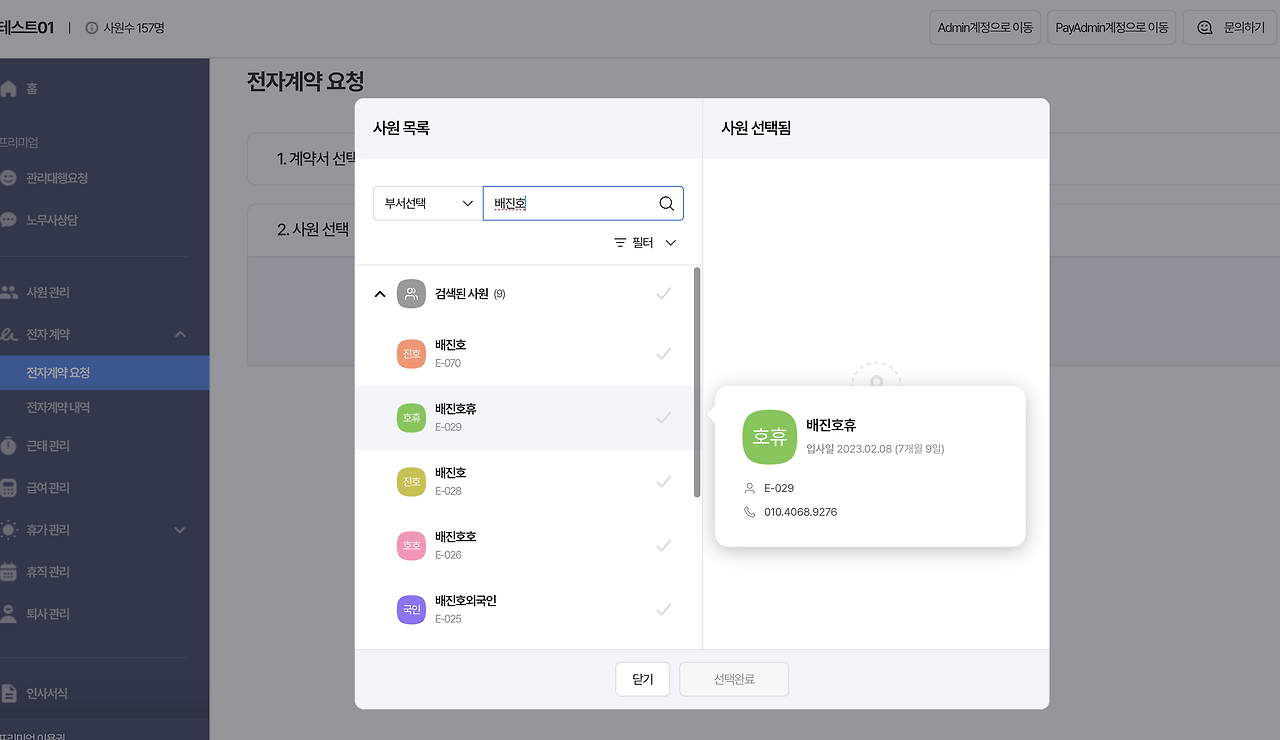Click the phone icon next to 010.4068.9276
Screen dimensions: 1280x740
pos(751,511)
